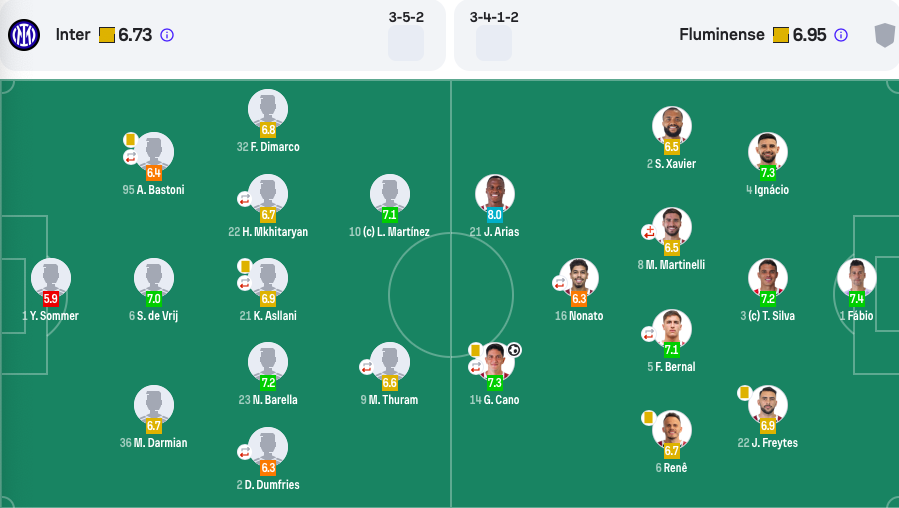Click T. Silva player photo
Image resolution: width=899 pixels, height=508 pixels.
[x=767, y=278]
